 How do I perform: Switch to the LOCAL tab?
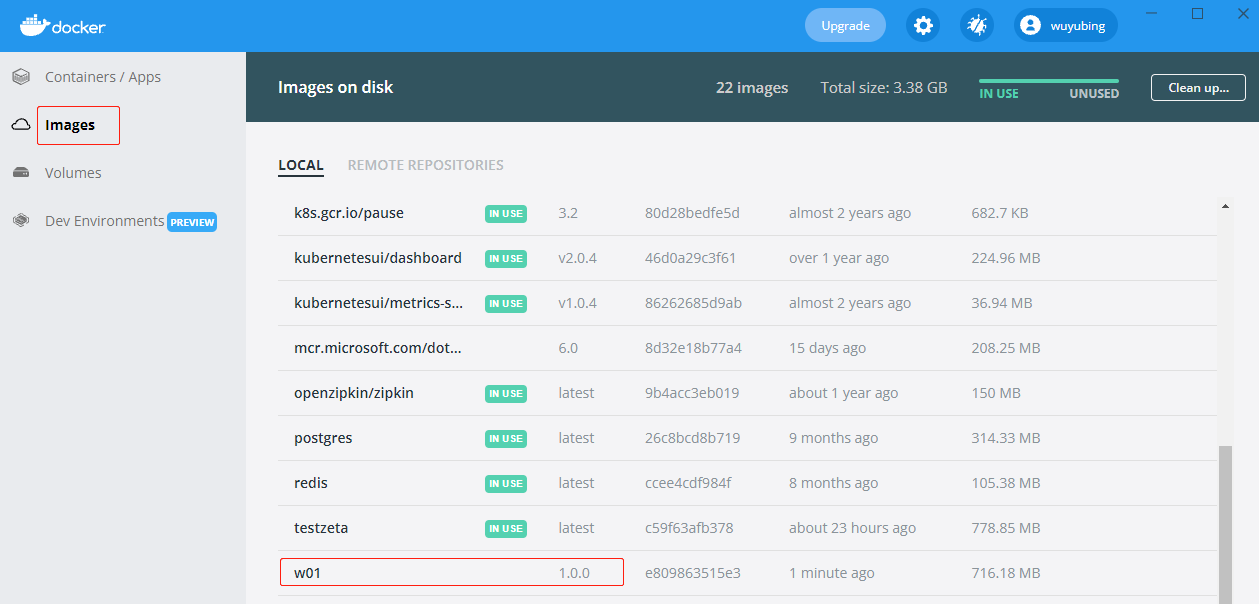coord(301,165)
